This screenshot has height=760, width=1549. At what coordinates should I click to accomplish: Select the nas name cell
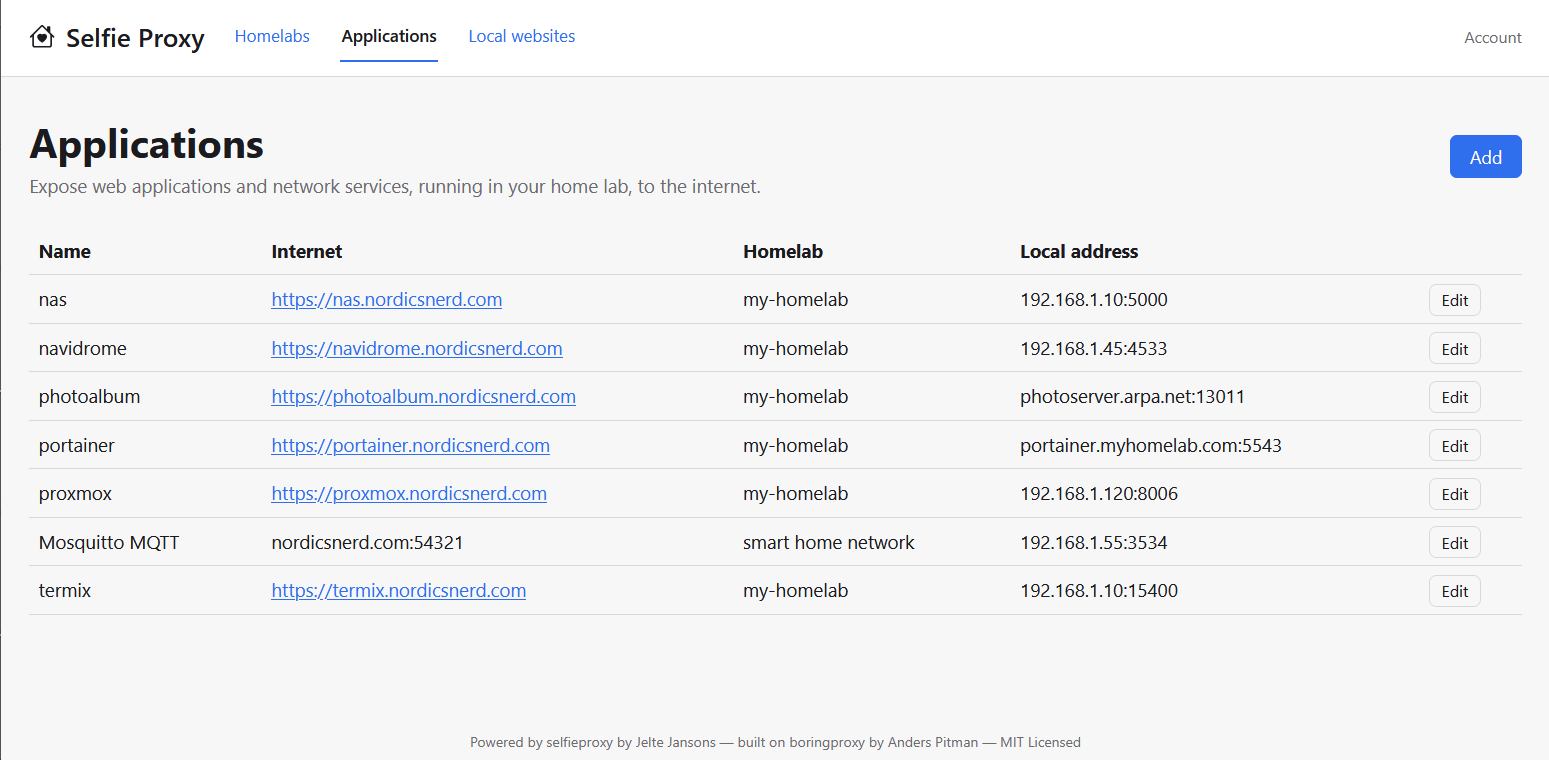pyautogui.click(x=53, y=300)
